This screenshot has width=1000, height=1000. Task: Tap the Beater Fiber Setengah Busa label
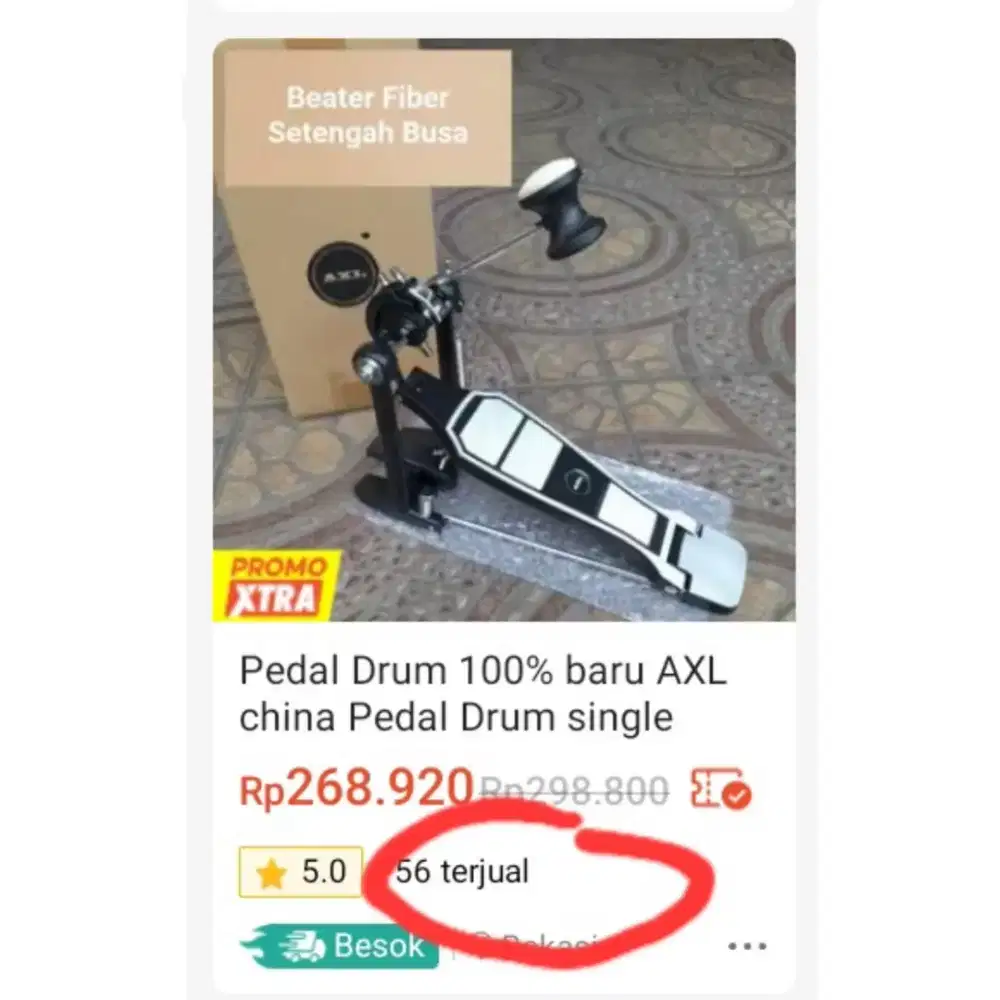click(x=368, y=115)
